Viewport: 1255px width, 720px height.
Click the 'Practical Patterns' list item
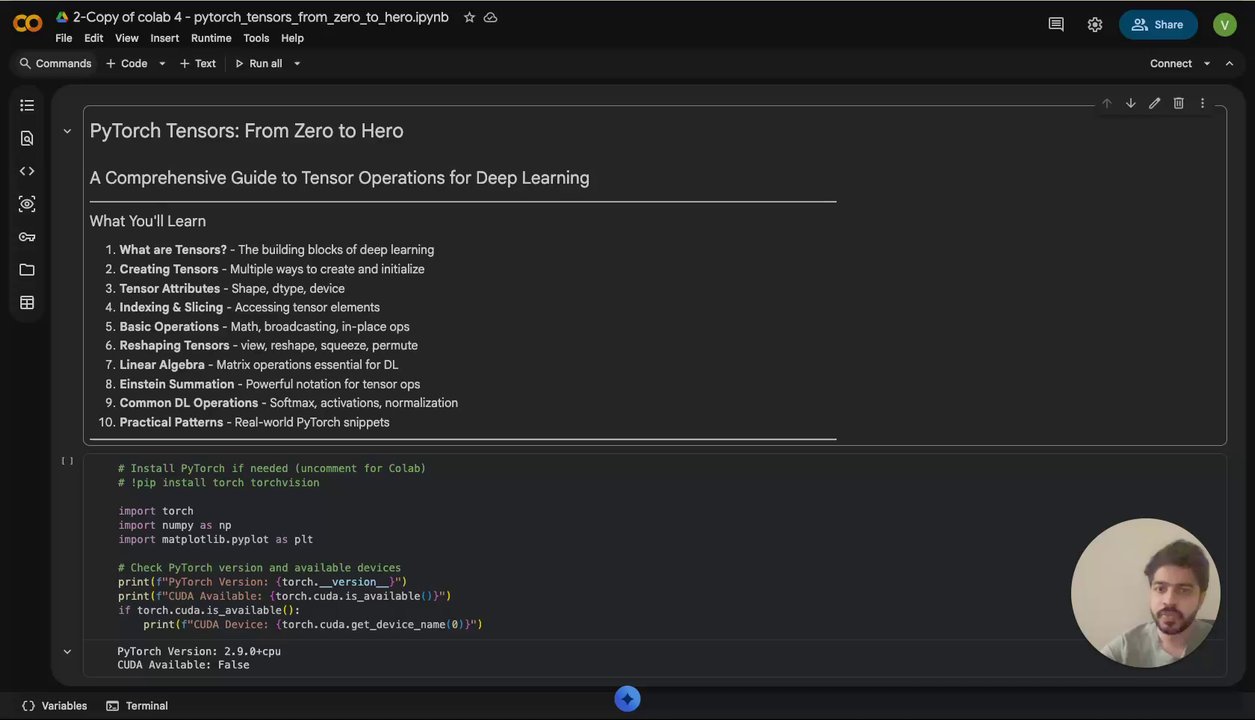254,422
